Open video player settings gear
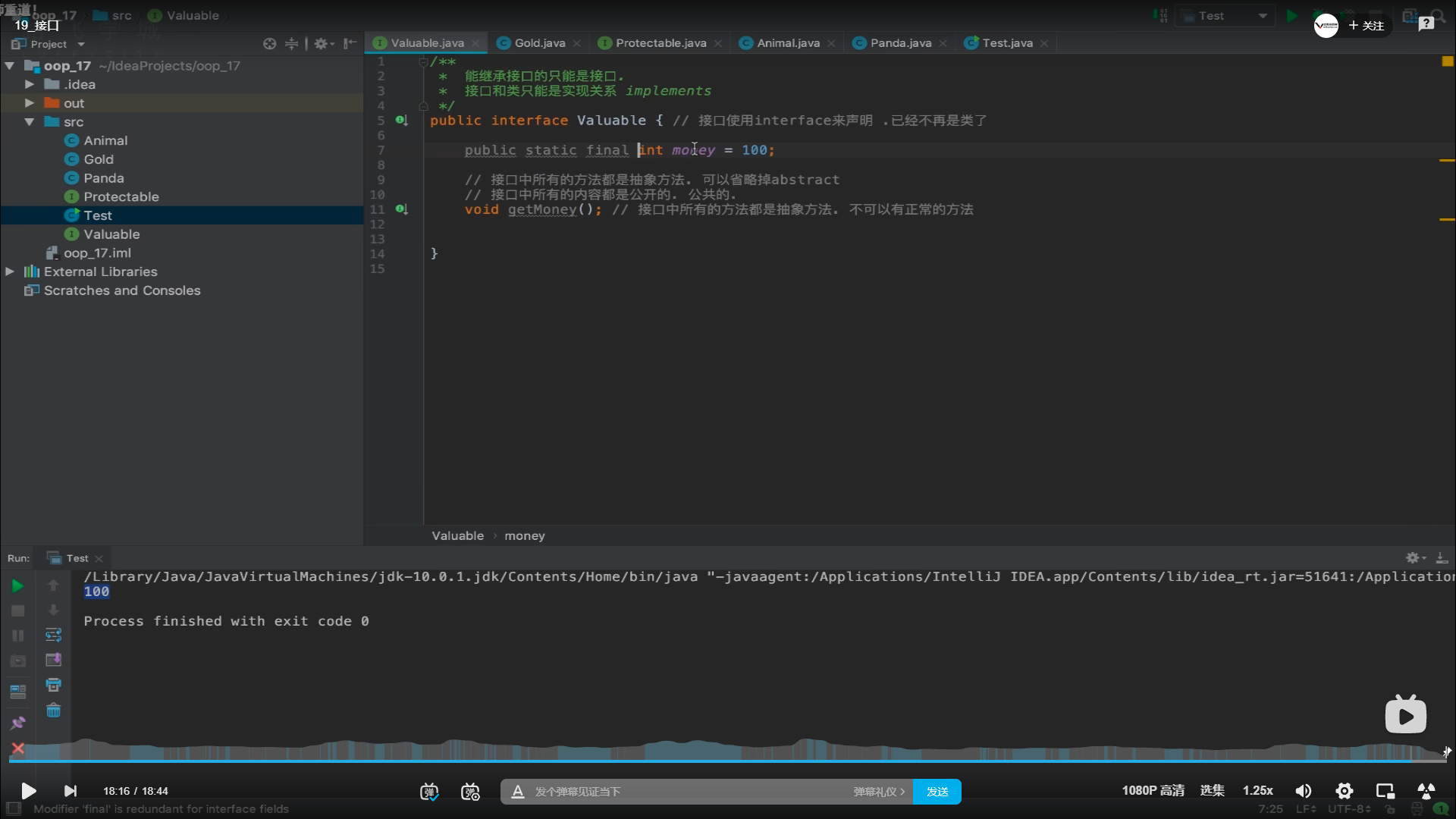The height and width of the screenshot is (819, 1456). [x=1345, y=791]
